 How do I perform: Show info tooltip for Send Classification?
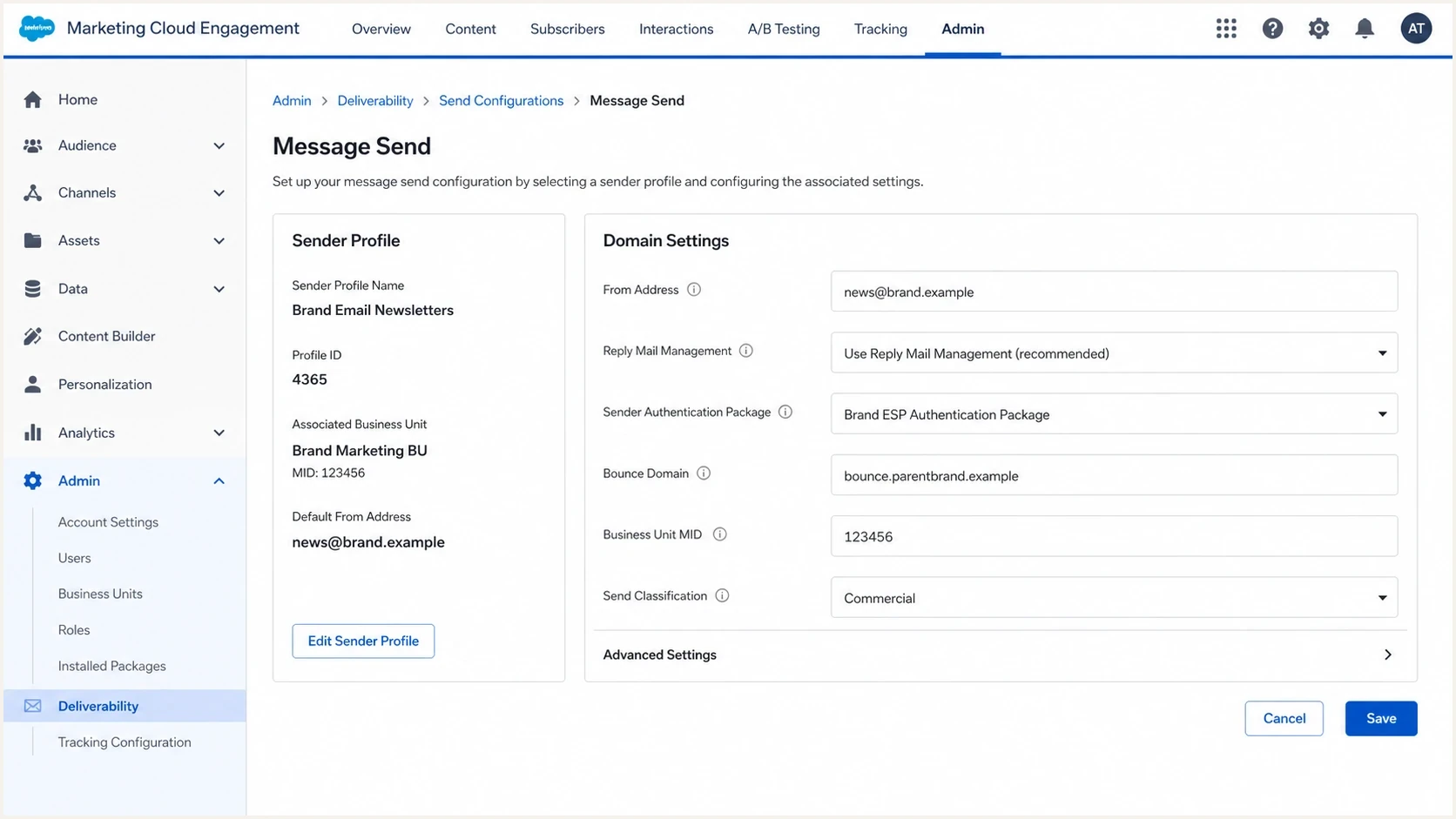[x=722, y=595]
